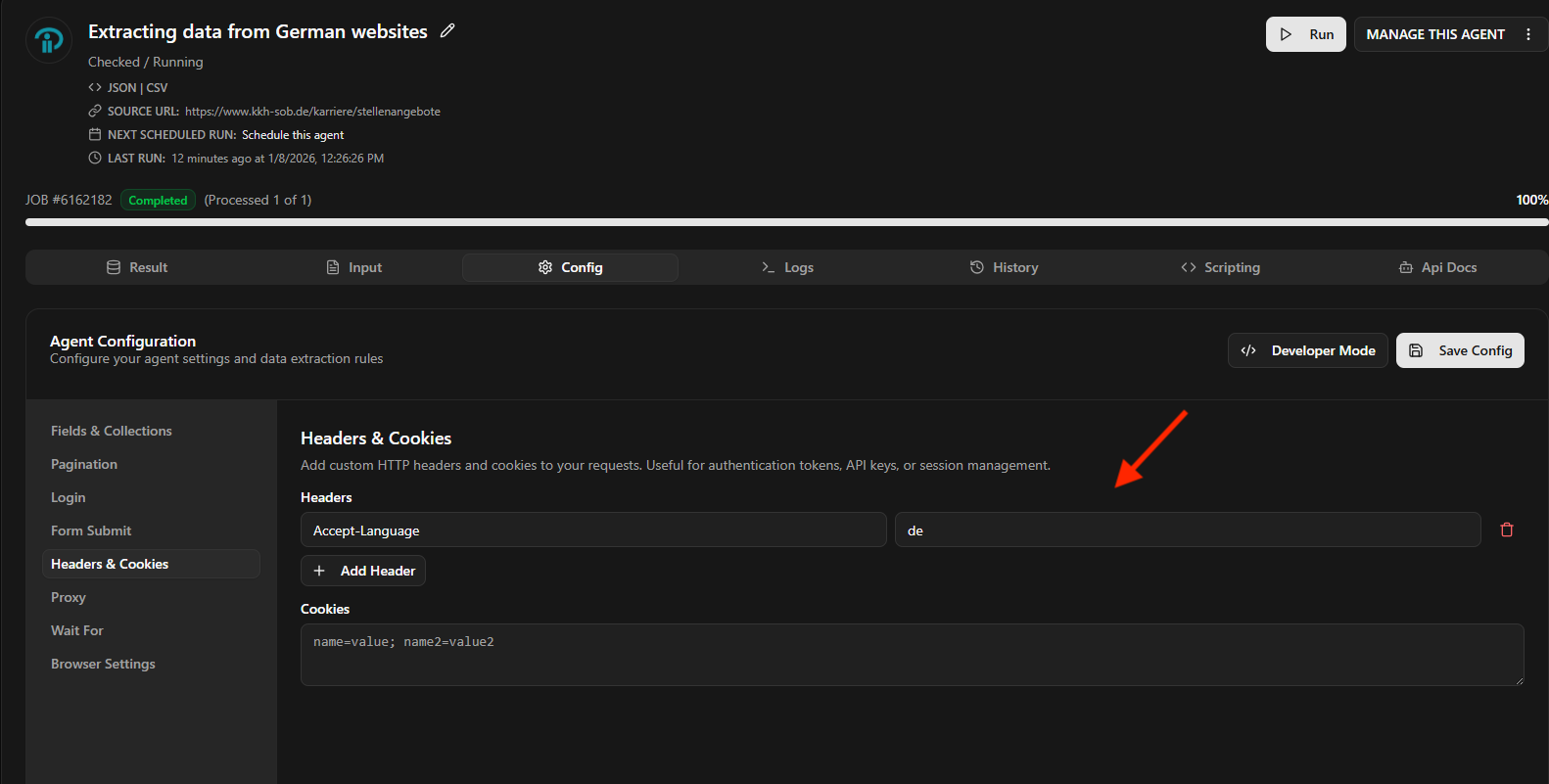Image resolution: width=1549 pixels, height=784 pixels.
Task: Go to the Api Docs tab
Action: [x=1437, y=267]
